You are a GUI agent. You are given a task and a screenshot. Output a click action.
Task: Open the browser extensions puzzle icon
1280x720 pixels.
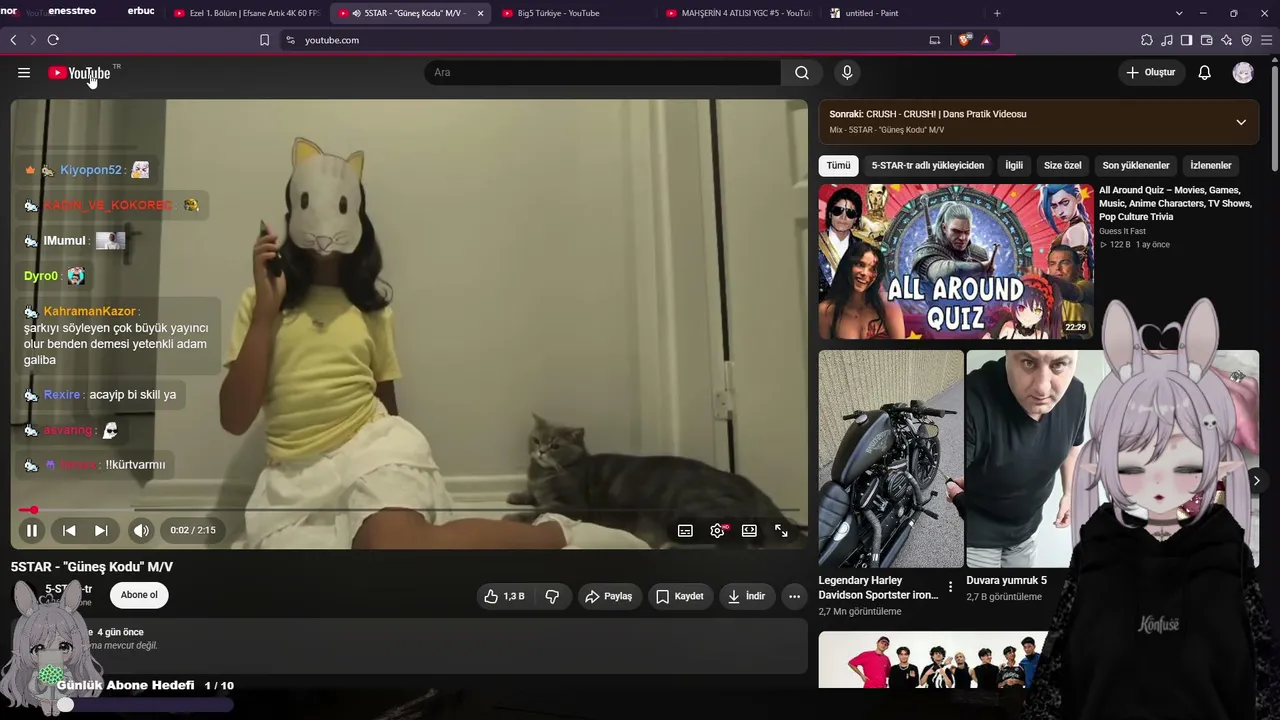pos(1147,40)
